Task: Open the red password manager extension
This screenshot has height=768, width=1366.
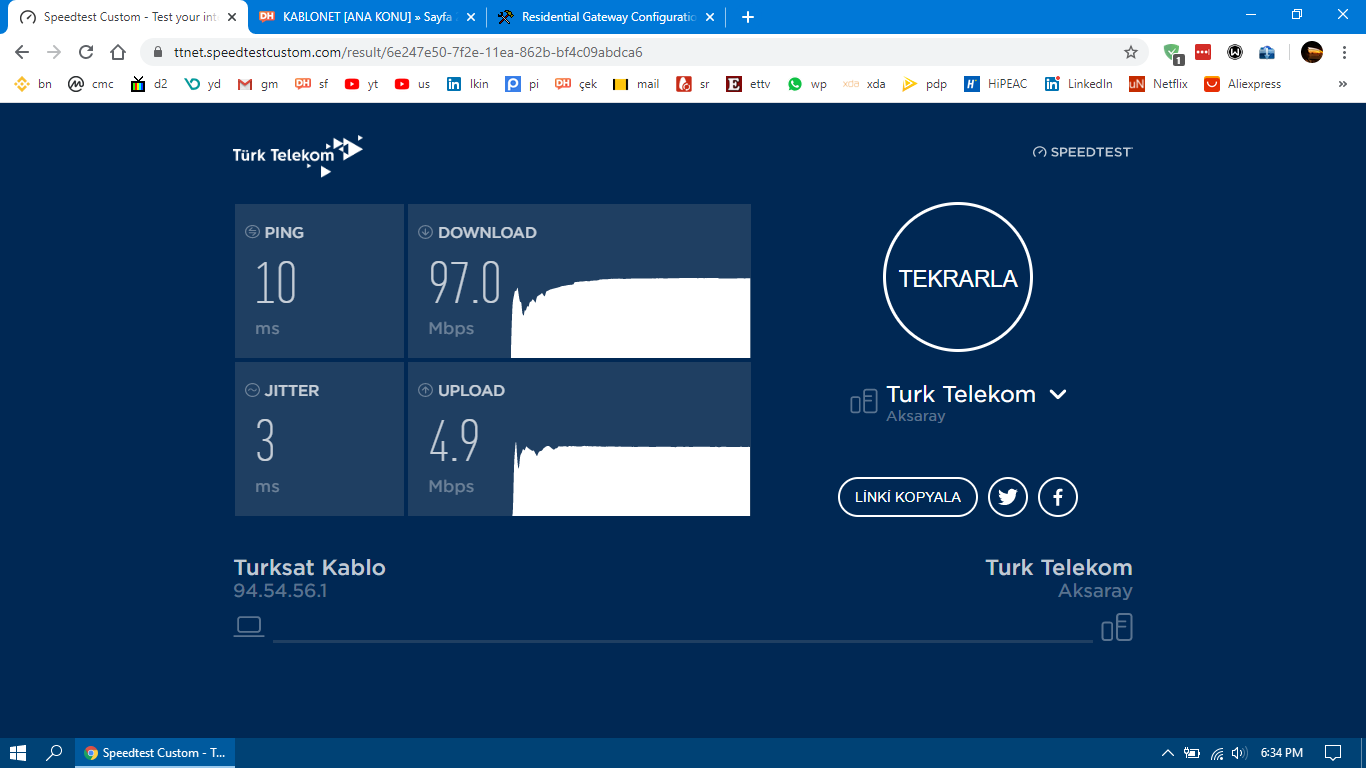Action: click(1203, 52)
